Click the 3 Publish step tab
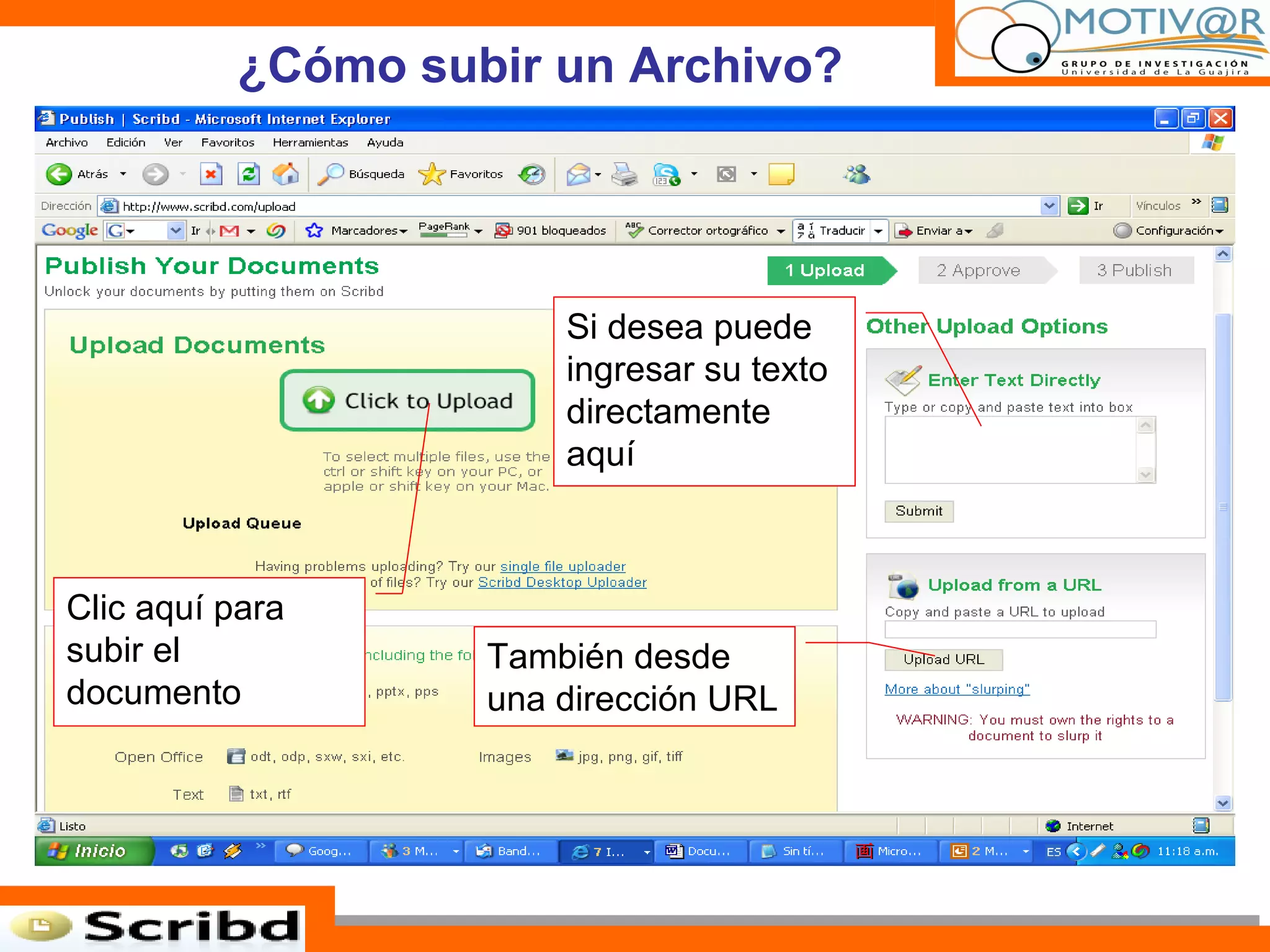The height and width of the screenshot is (952, 1270). point(1136,270)
